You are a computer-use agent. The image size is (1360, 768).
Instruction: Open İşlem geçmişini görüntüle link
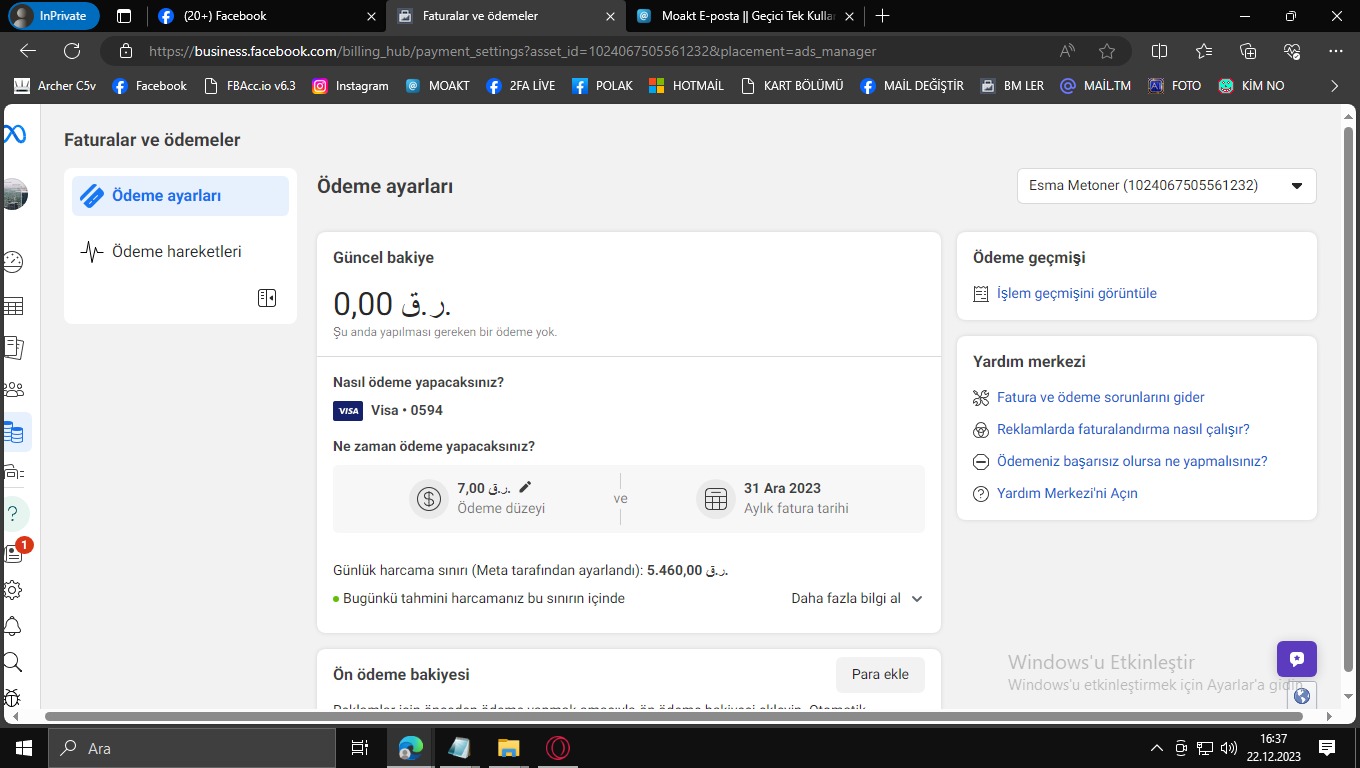[x=1077, y=293]
